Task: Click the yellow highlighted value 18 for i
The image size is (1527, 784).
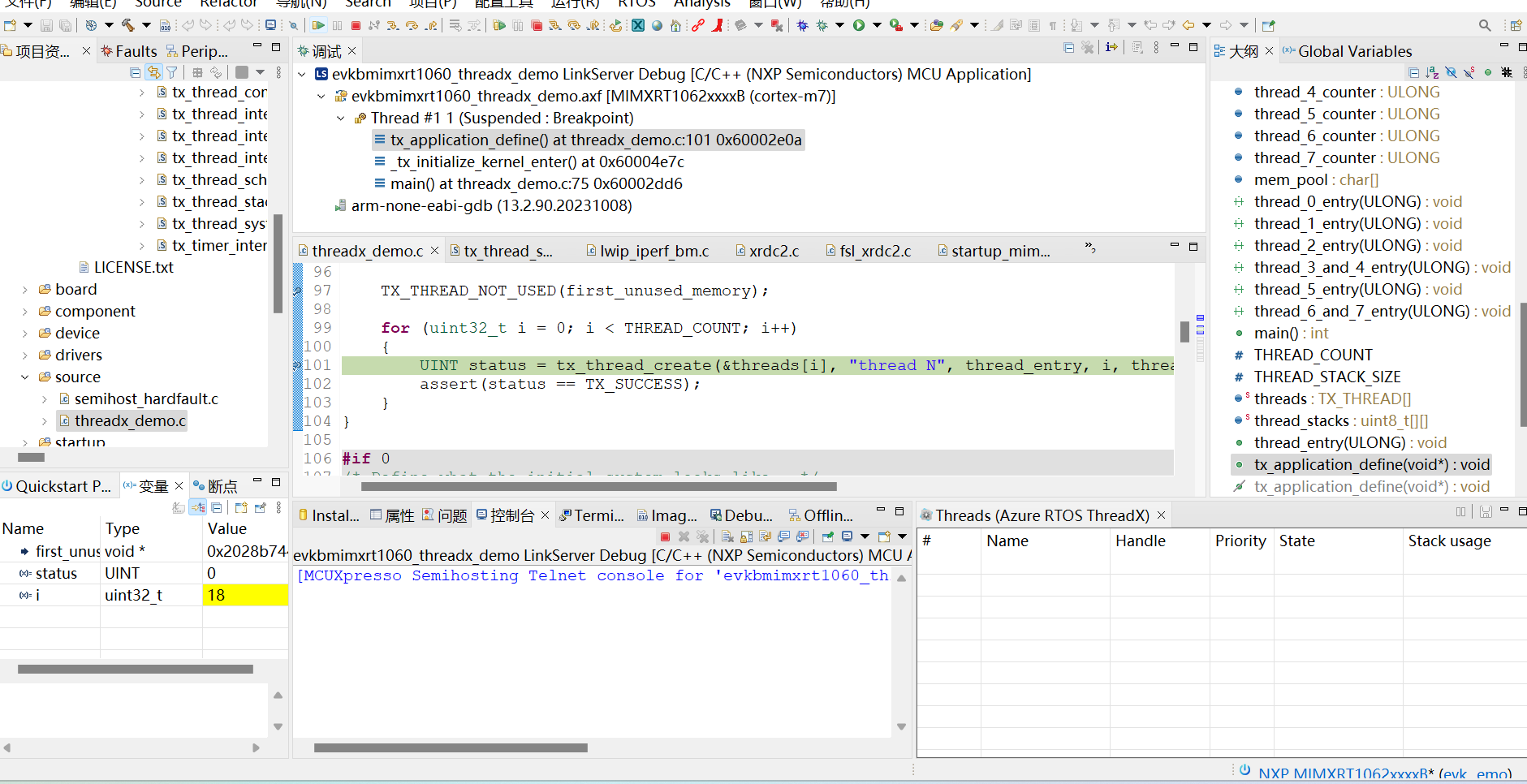Action: (245, 596)
